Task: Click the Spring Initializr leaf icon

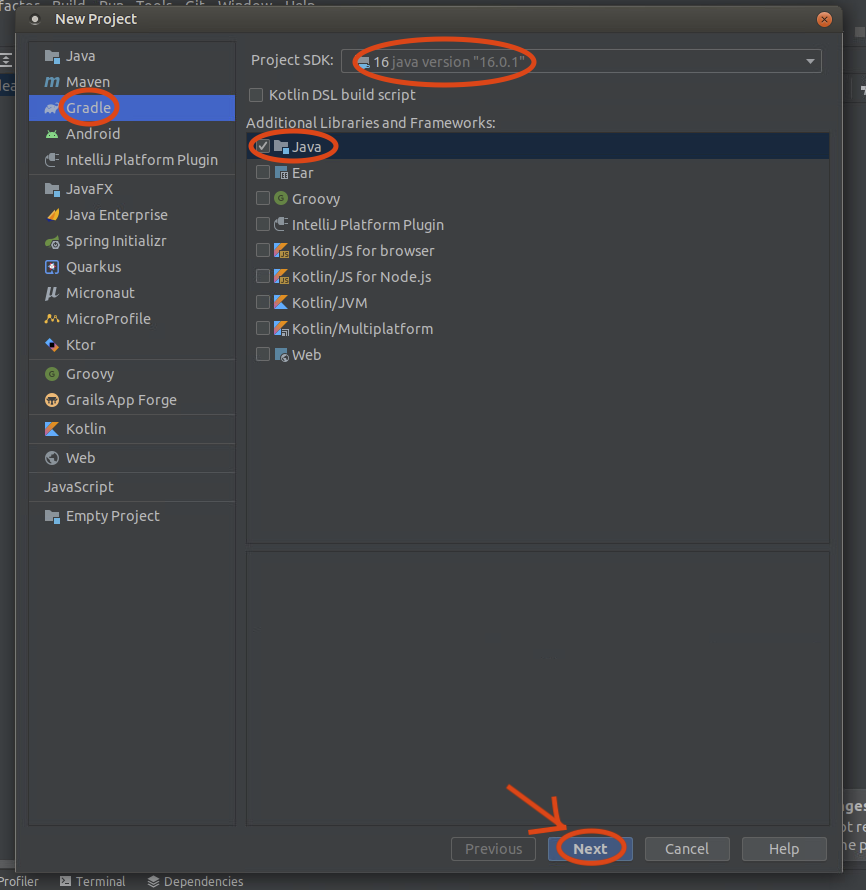Action: point(52,241)
